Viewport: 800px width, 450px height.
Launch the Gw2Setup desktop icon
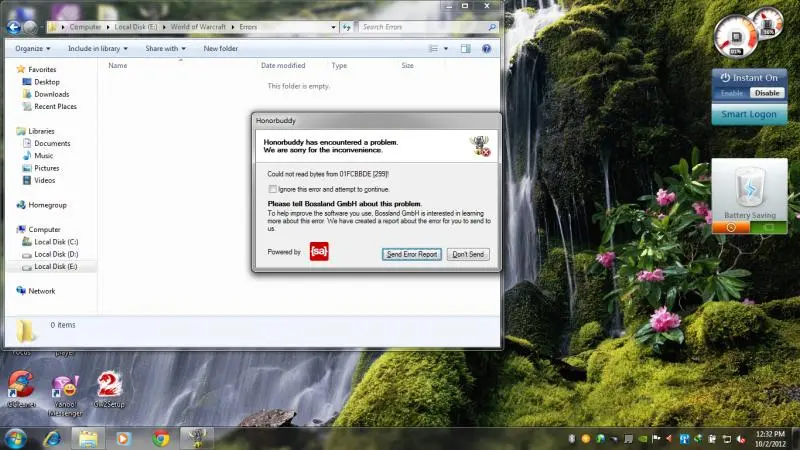point(109,385)
